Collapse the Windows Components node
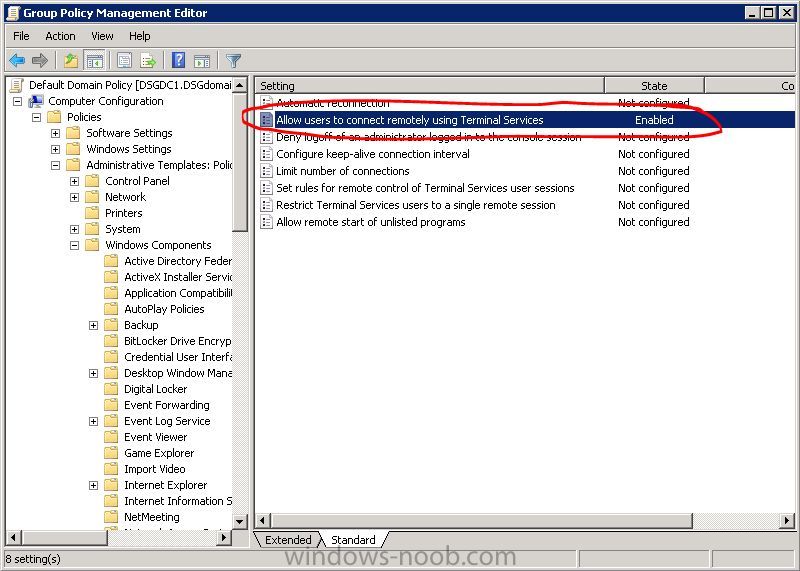The width and height of the screenshot is (800, 571). click(74, 245)
